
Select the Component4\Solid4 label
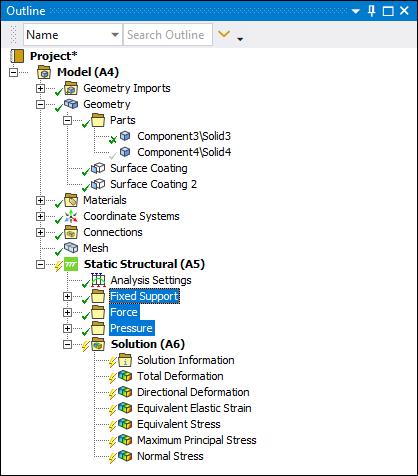pos(184,152)
